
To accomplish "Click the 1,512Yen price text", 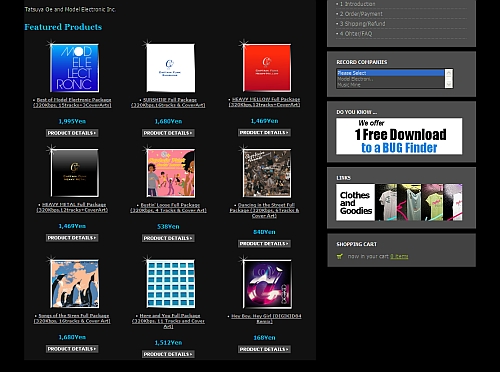I will coord(168,343).
